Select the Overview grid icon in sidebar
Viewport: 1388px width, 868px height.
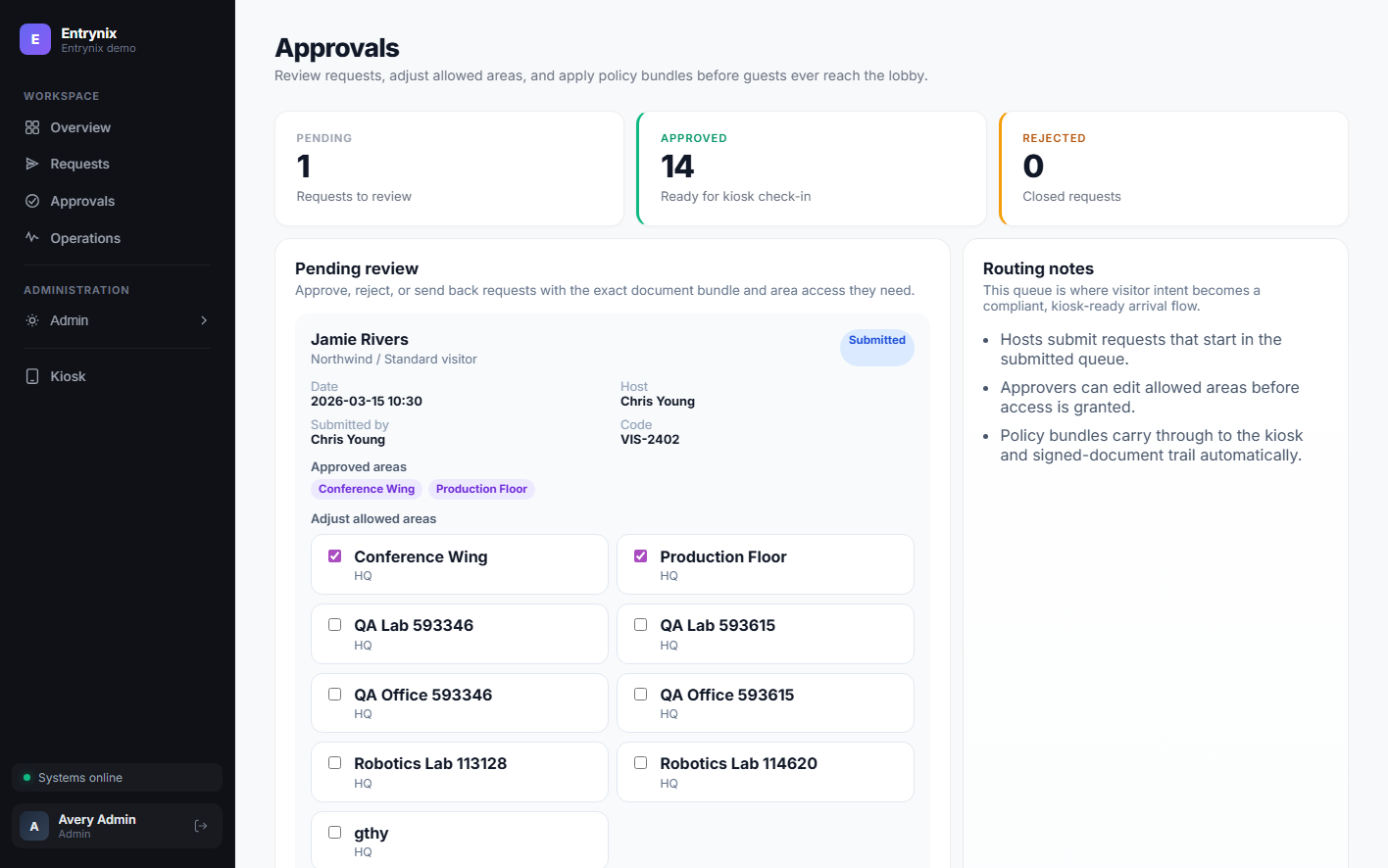(32, 126)
